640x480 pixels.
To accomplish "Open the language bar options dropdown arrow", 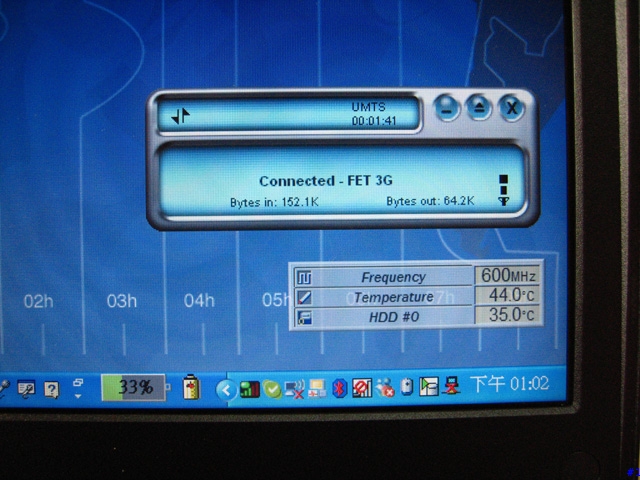I will 78,396.
